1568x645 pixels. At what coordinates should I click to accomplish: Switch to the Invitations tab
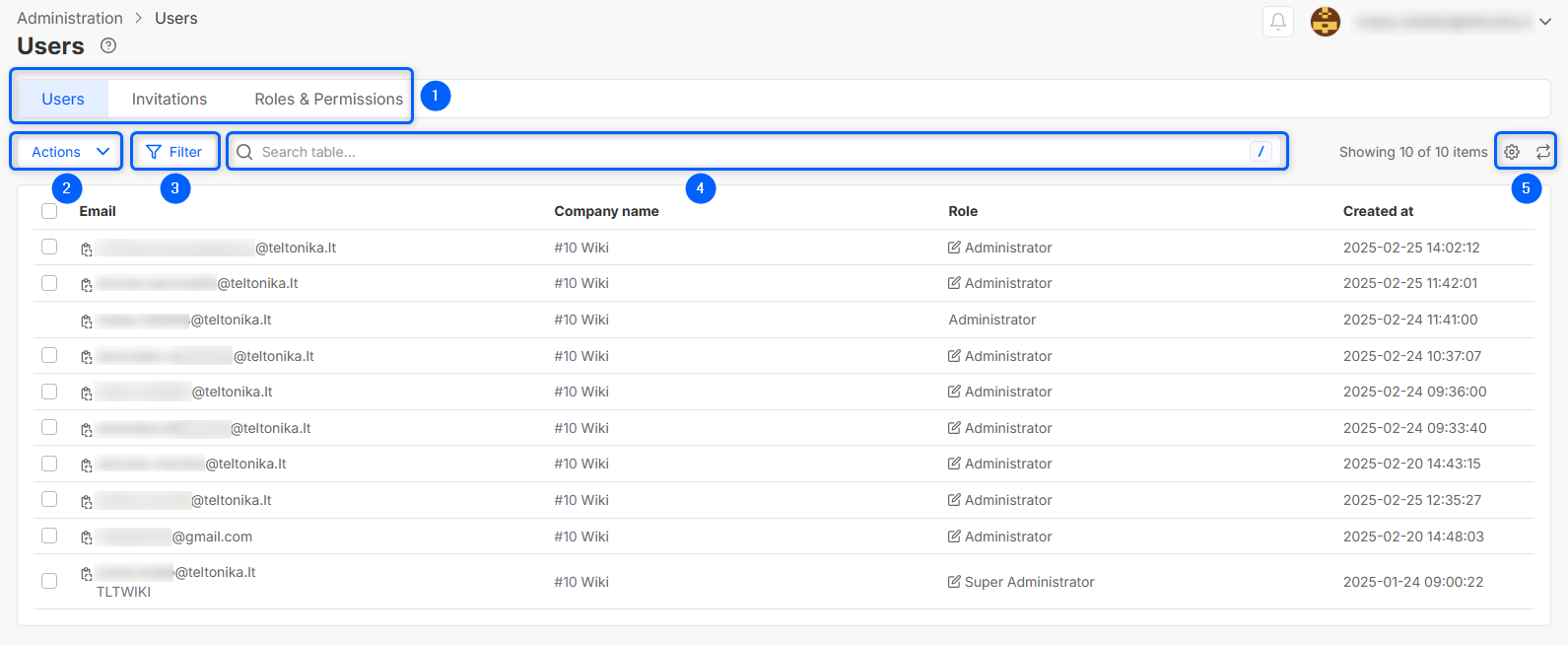[x=170, y=99]
